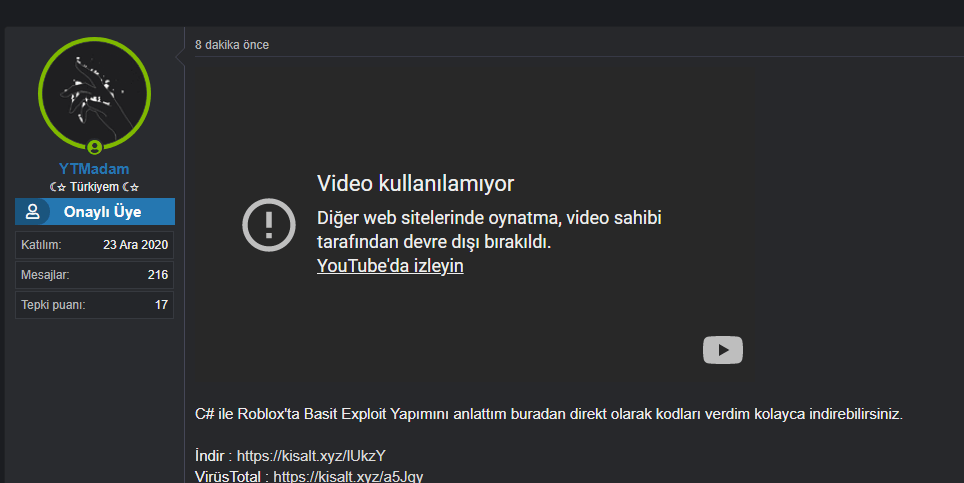Click the post text about Roblox Exploit
964x483 pixels.
tap(548, 414)
